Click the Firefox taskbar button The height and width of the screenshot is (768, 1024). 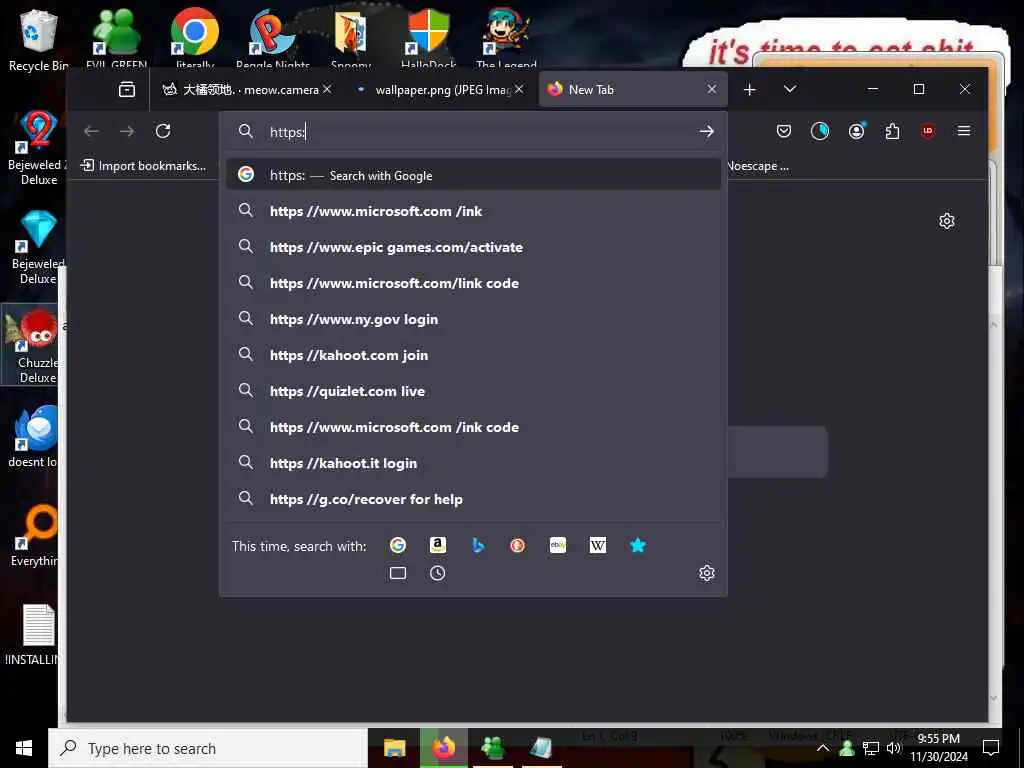coord(443,748)
